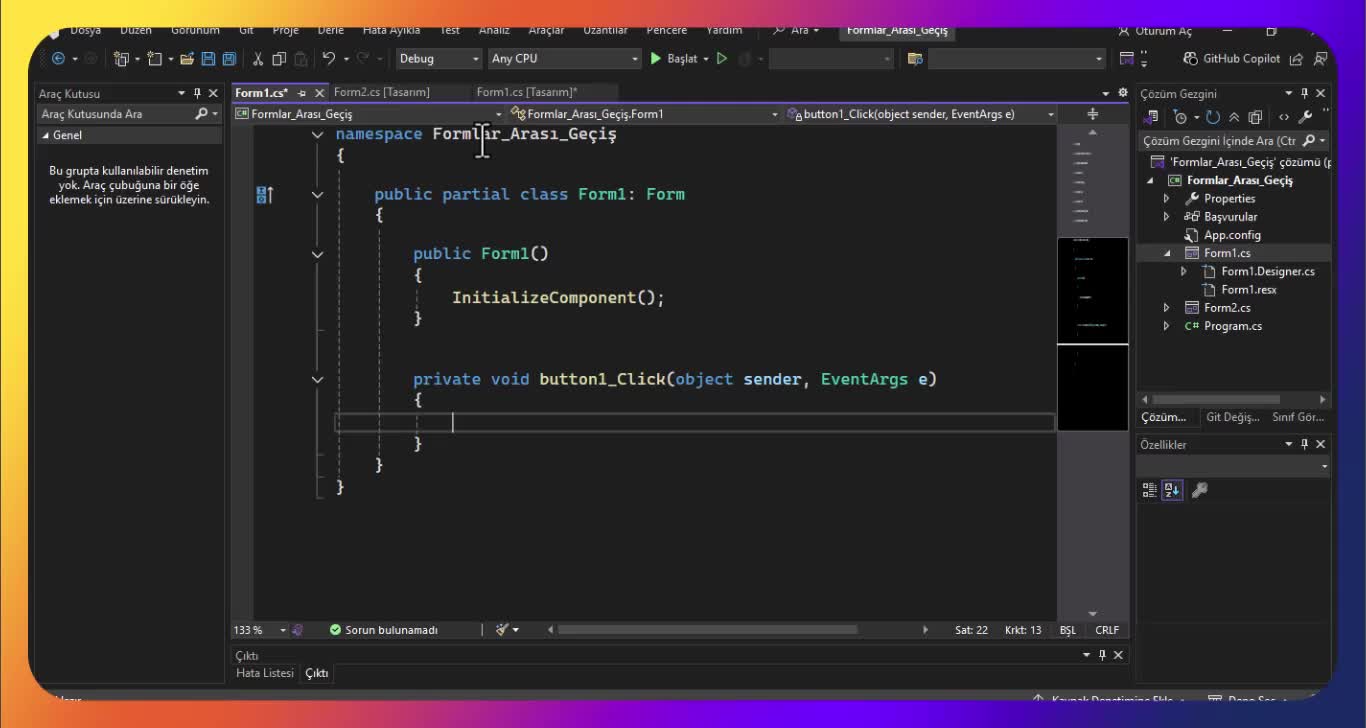The width and height of the screenshot is (1366, 728).
Task: Click the Show All Files icon
Action: click(1255, 117)
